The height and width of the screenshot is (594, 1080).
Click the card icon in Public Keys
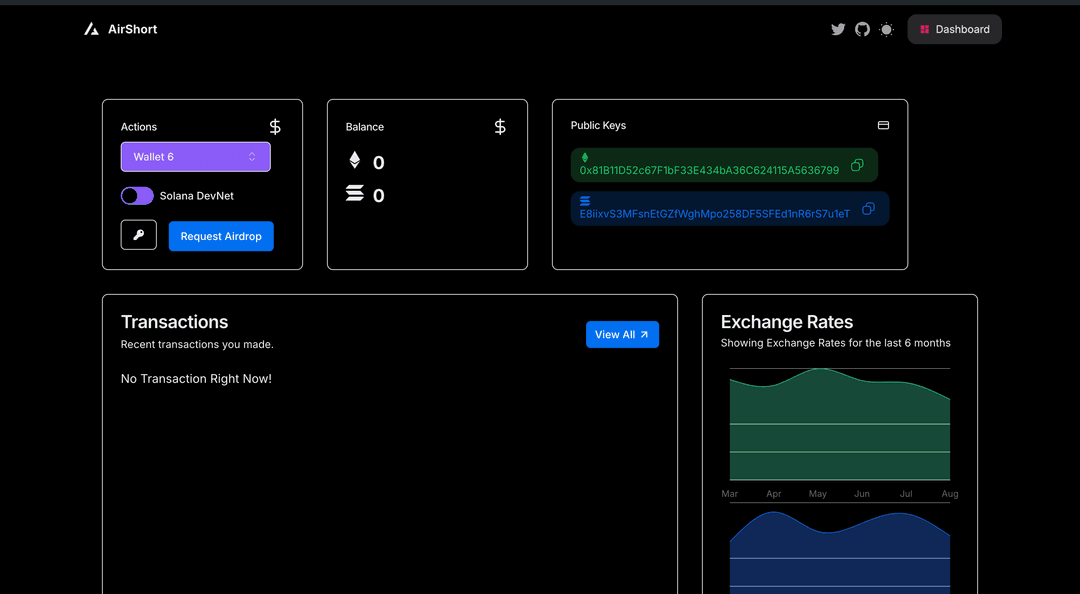click(x=883, y=126)
